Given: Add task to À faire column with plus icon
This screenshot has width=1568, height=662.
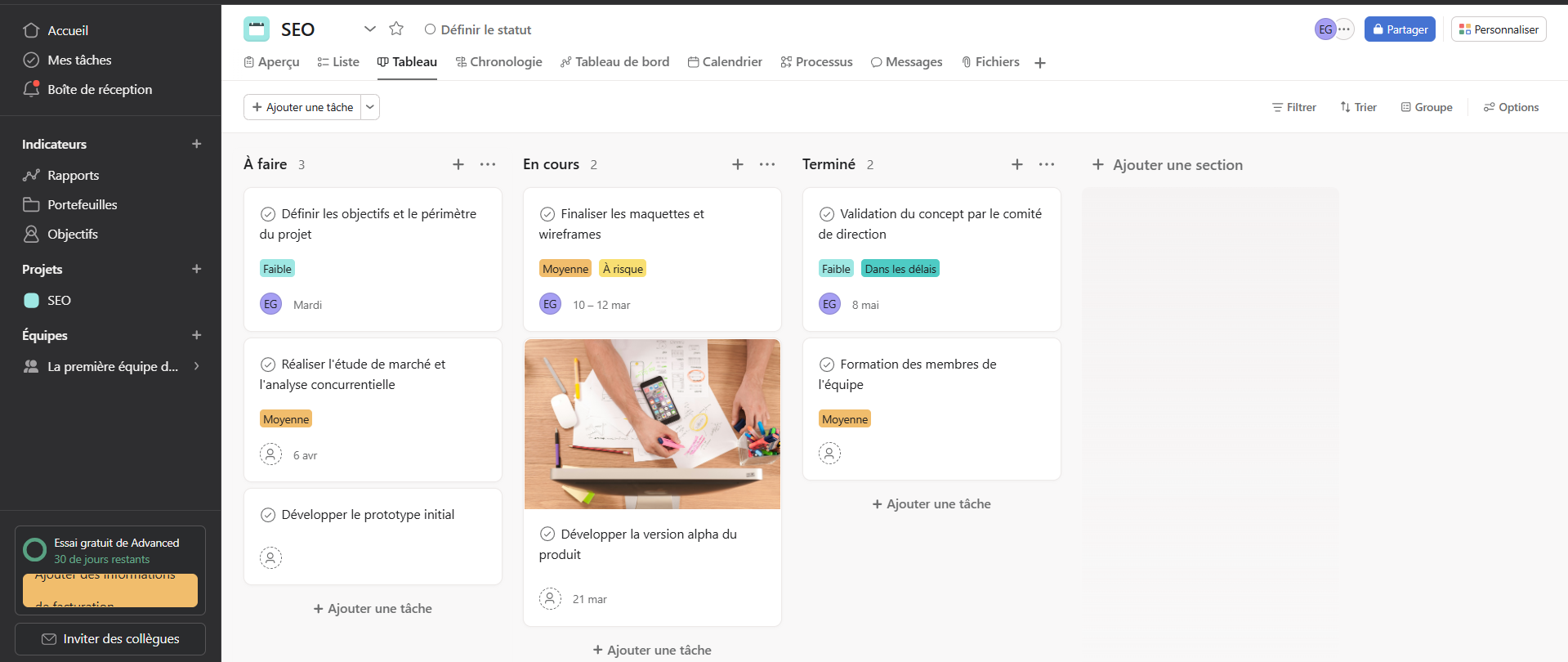Looking at the screenshot, I should (x=458, y=164).
